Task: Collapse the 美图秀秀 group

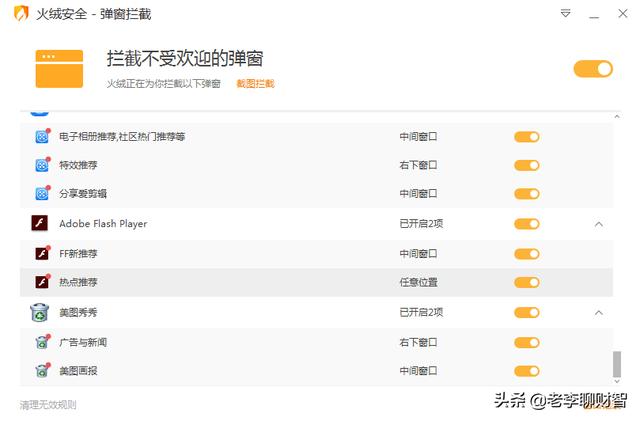Action: 599,313
